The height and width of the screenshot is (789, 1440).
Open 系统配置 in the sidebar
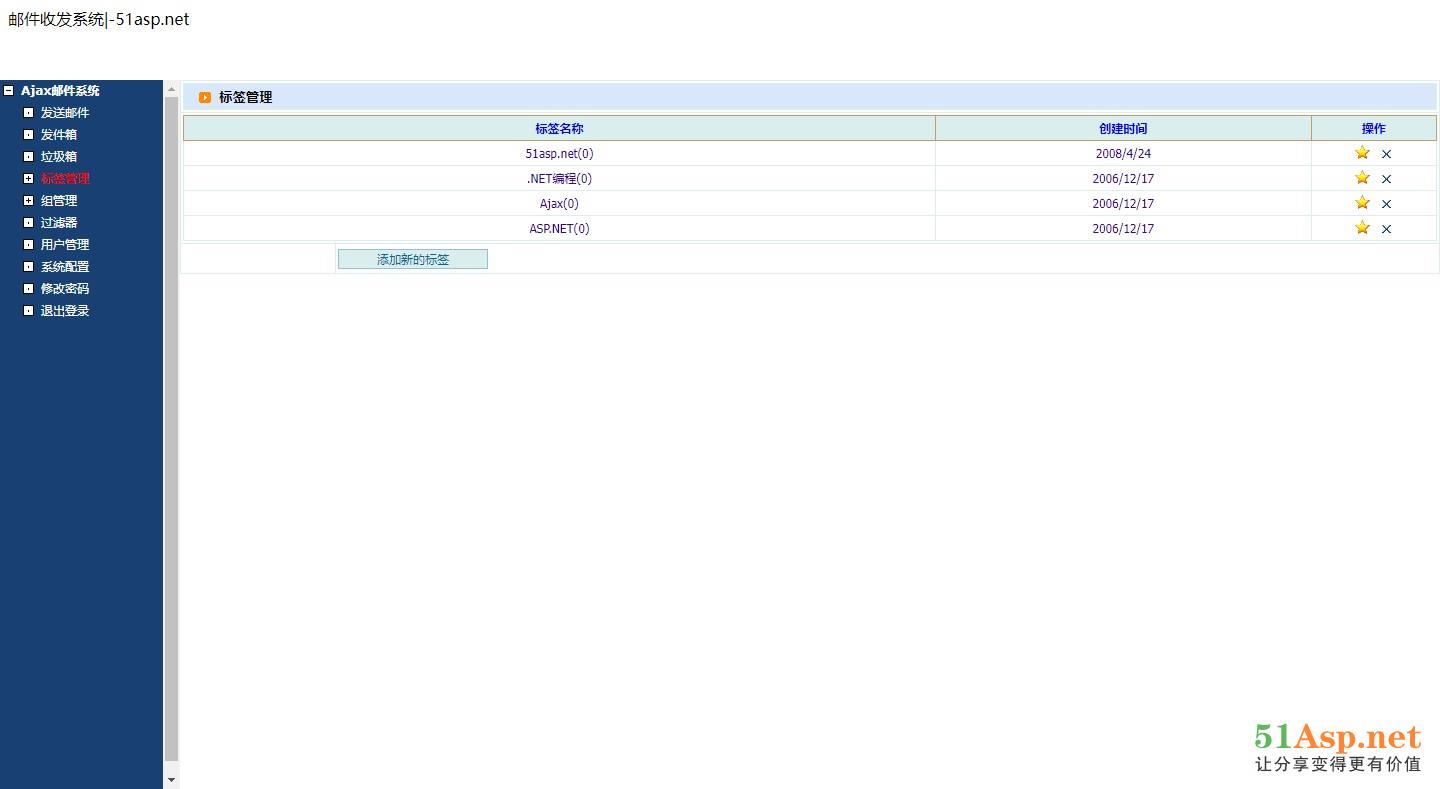click(x=65, y=267)
